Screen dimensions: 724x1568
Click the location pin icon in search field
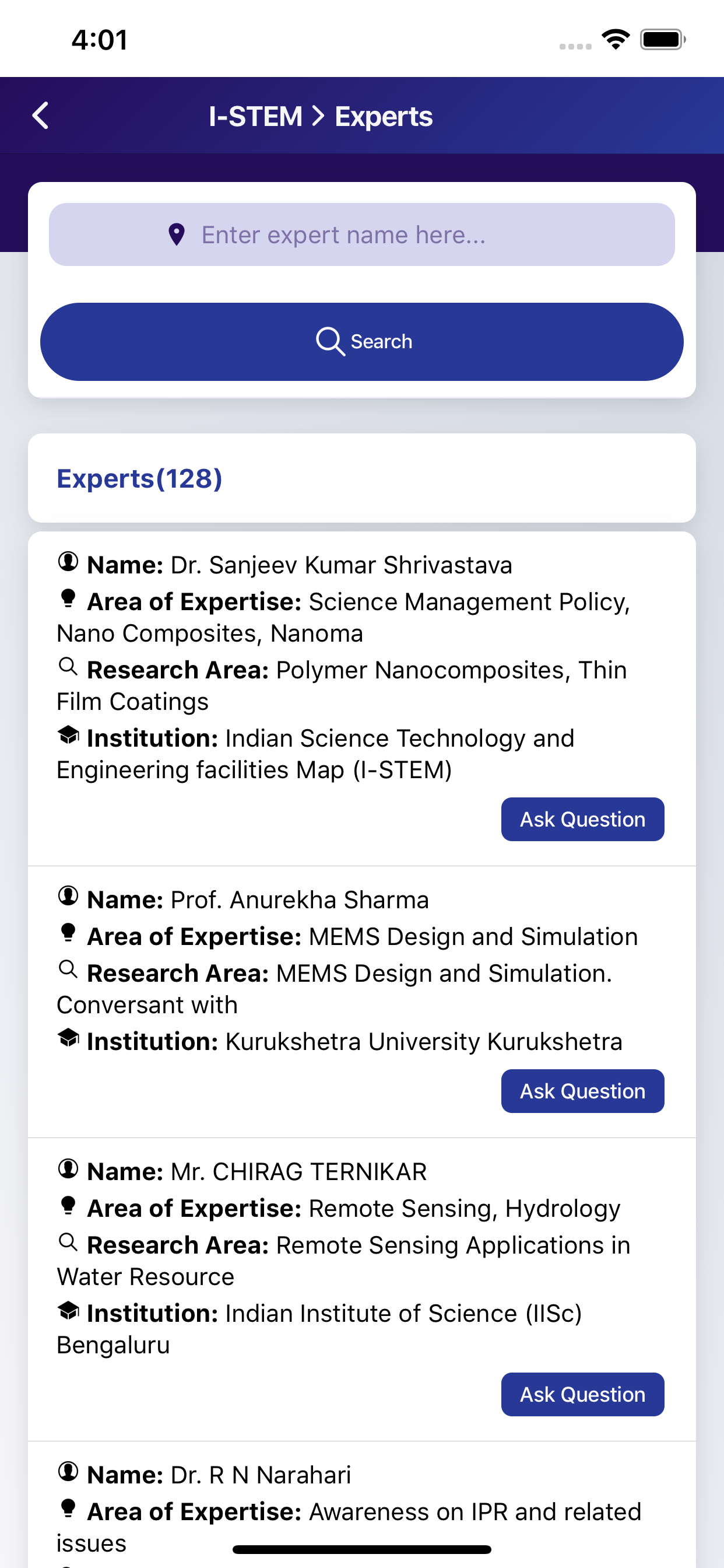[x=177, y=235]
